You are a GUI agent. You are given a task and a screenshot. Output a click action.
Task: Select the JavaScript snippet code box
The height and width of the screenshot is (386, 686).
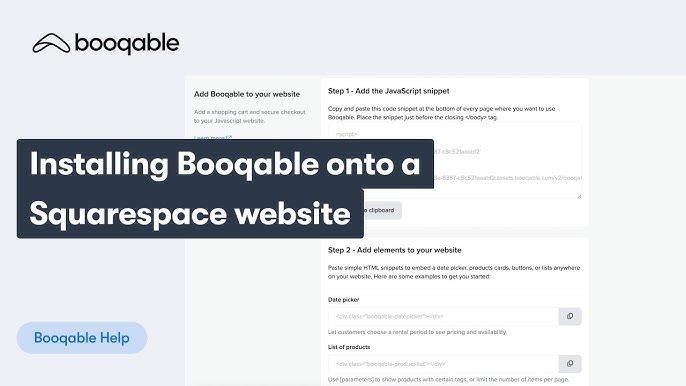(455, 160)
